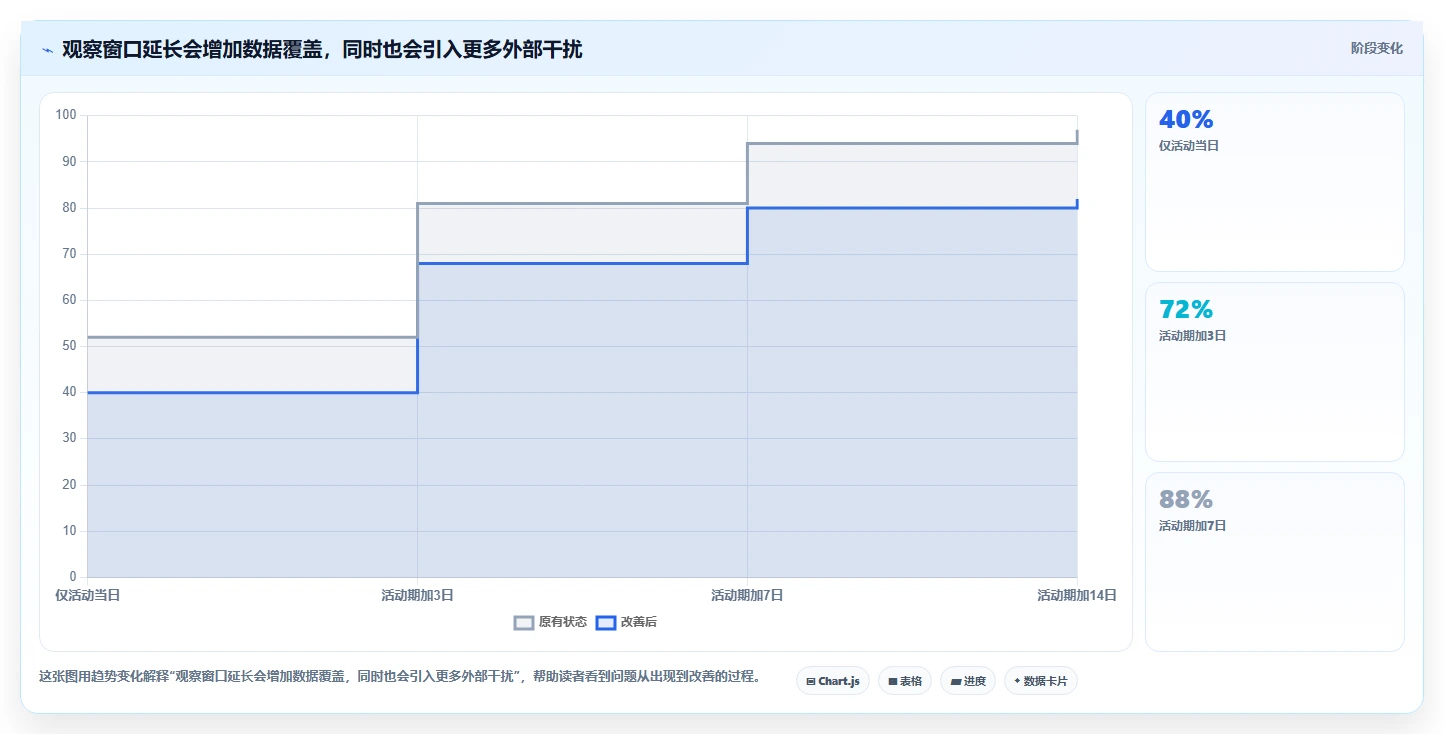Click the description text below the chart
This screenshot has width=1444, height=734.
pos(400,677)
